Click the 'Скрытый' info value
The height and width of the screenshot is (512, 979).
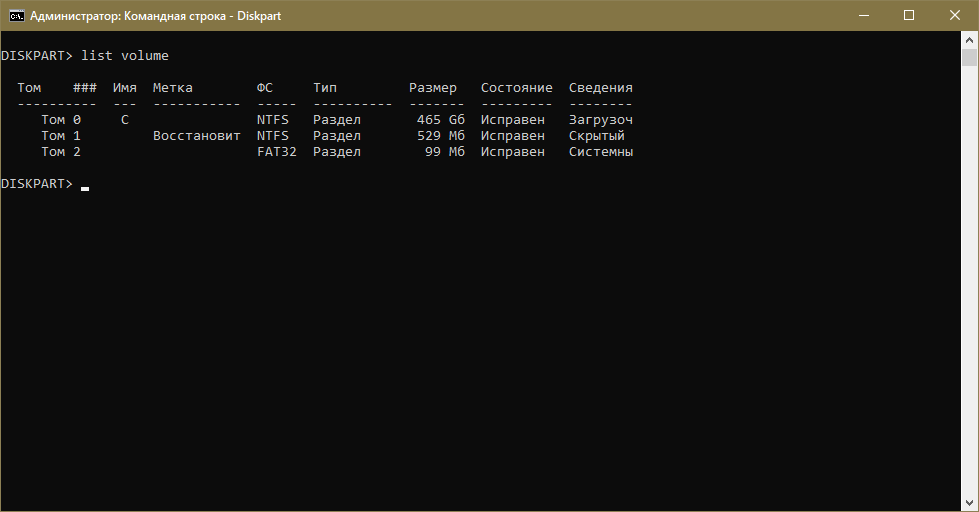click(597, 136)
